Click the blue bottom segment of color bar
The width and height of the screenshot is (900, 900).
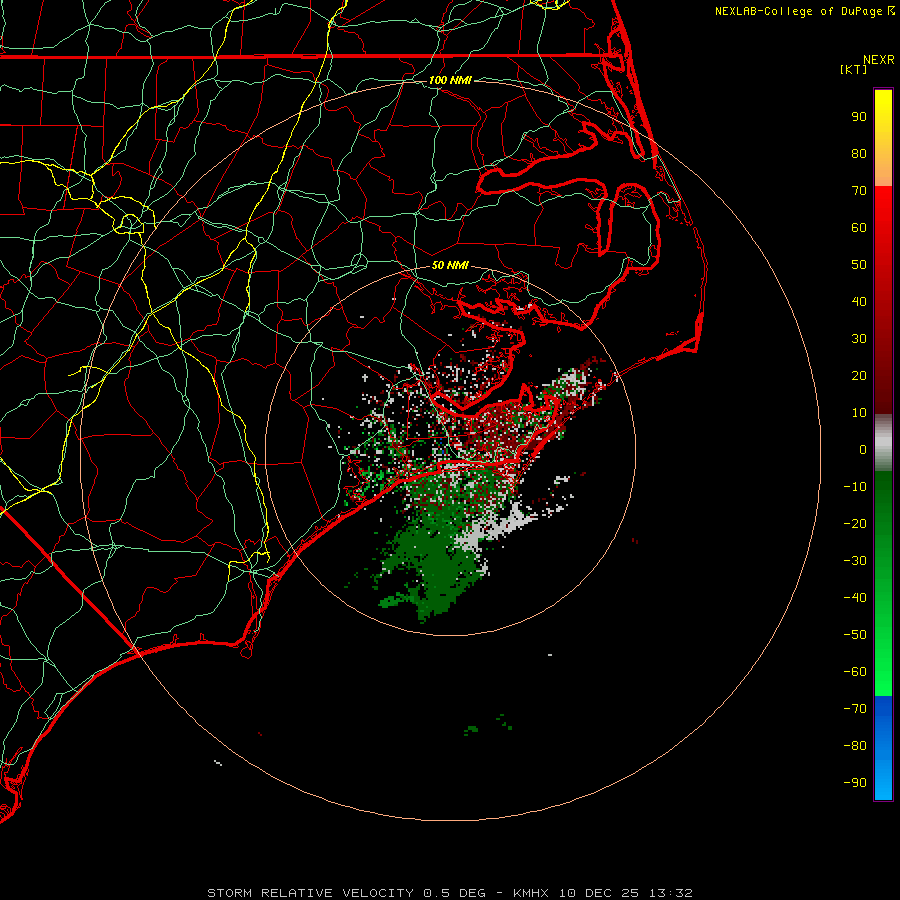pos(883,748)
